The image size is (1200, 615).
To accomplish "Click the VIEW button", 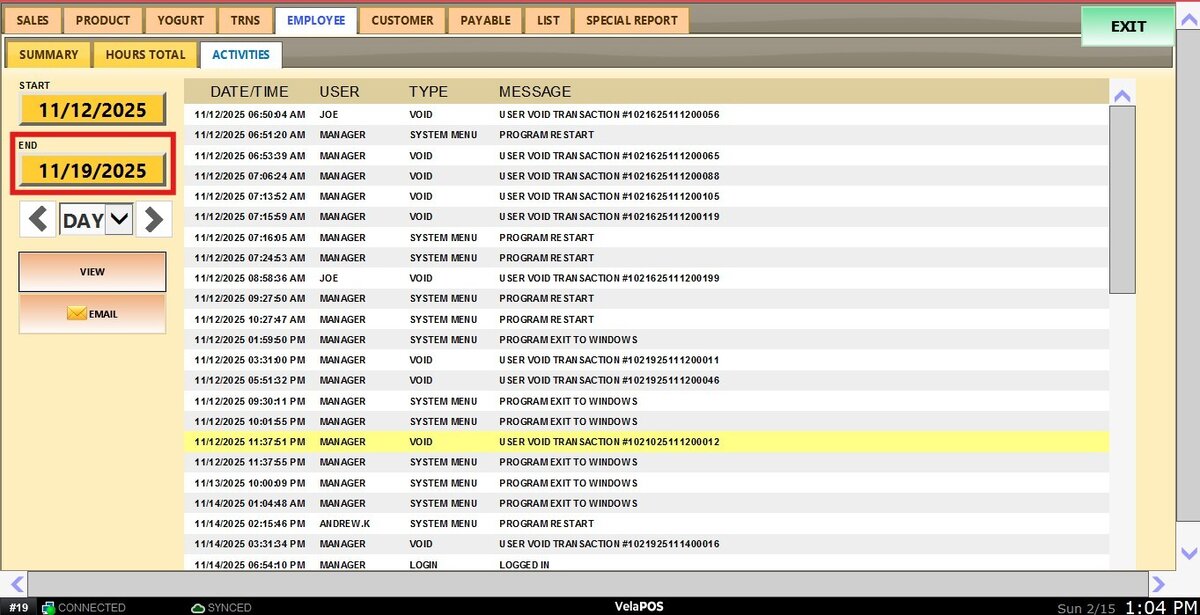I will click(92, 271).
